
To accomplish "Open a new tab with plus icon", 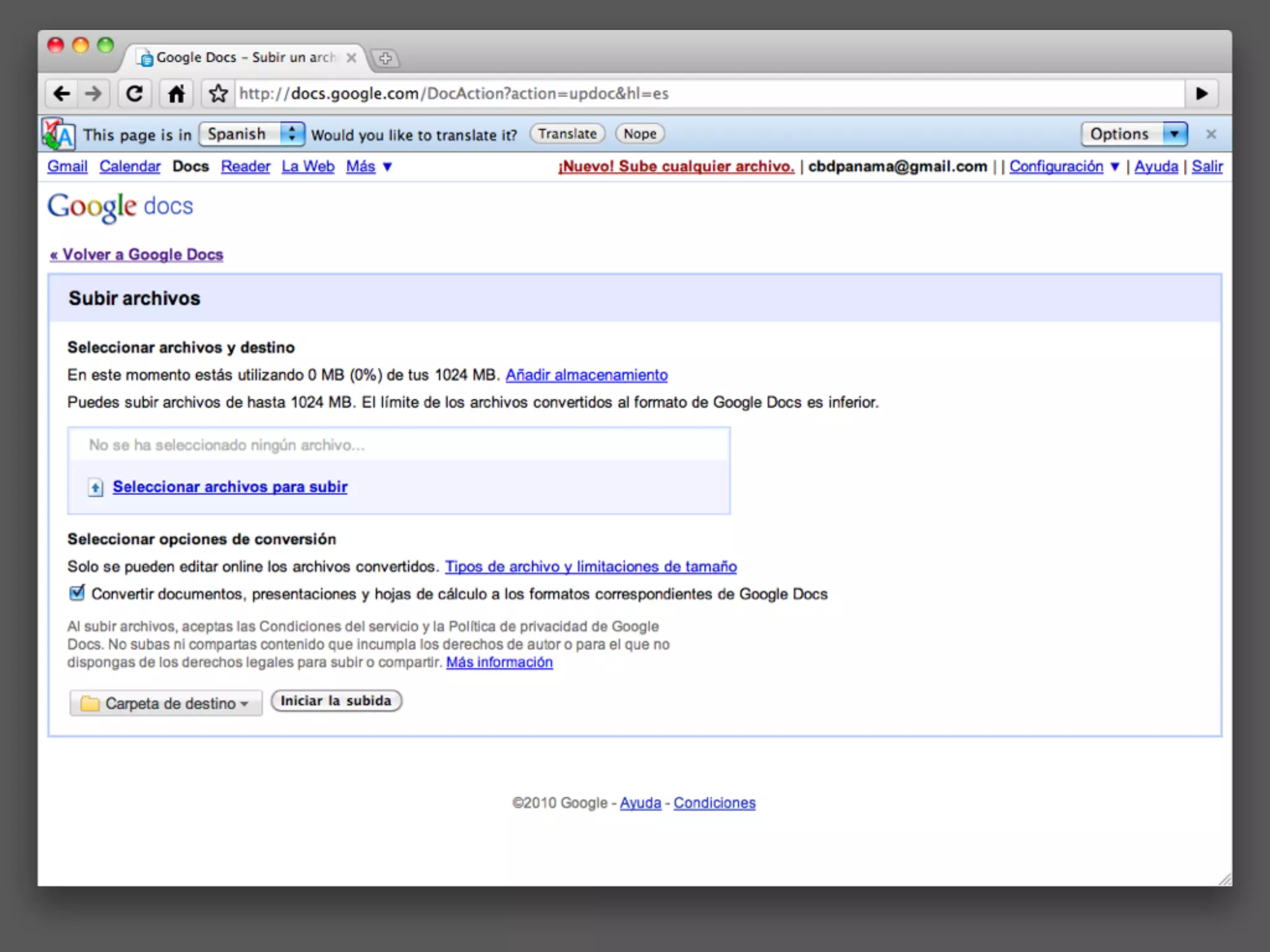I will pyautogui.click(x=386, y=58).
